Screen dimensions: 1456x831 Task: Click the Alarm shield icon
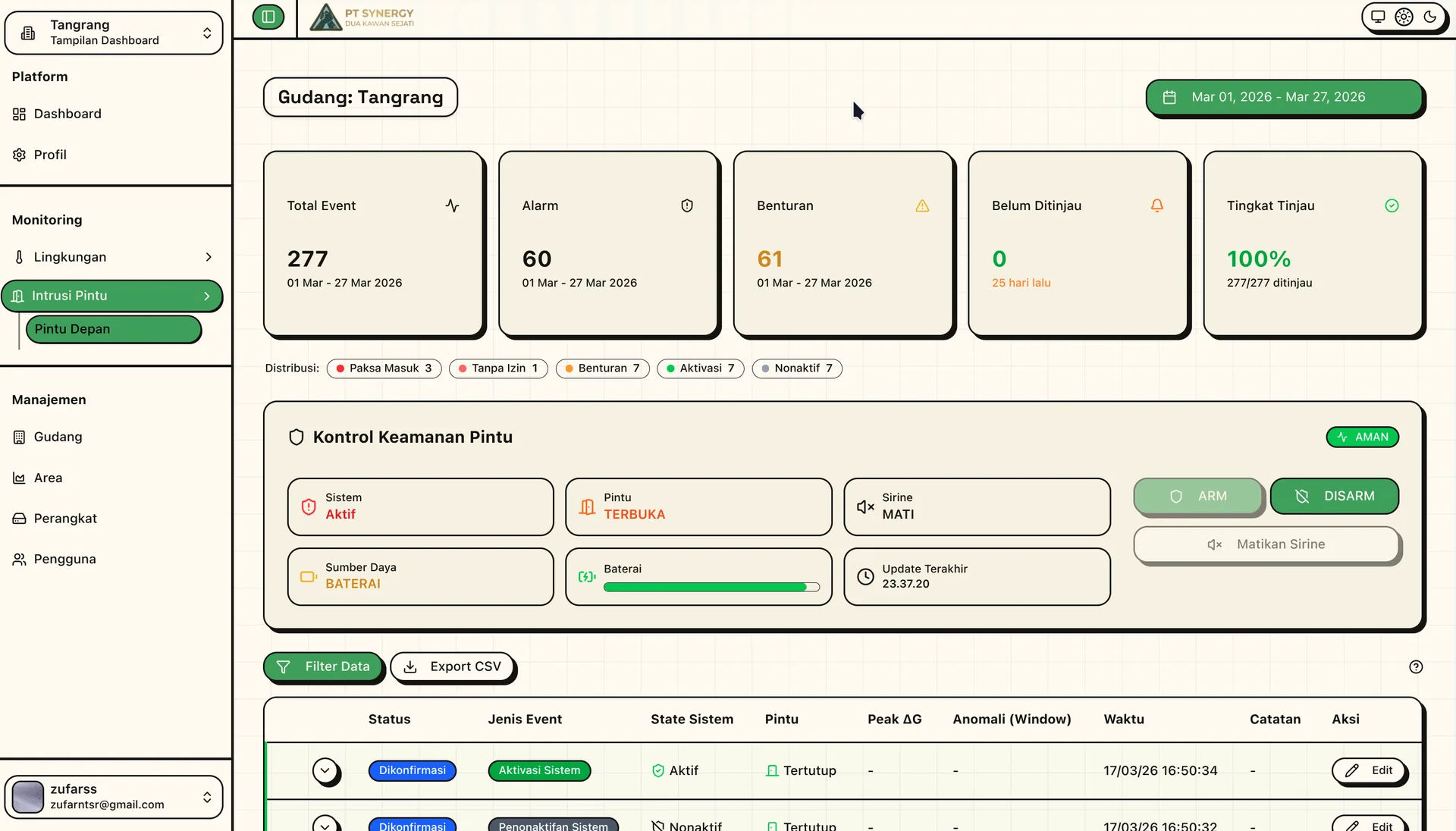pos(687,205)
